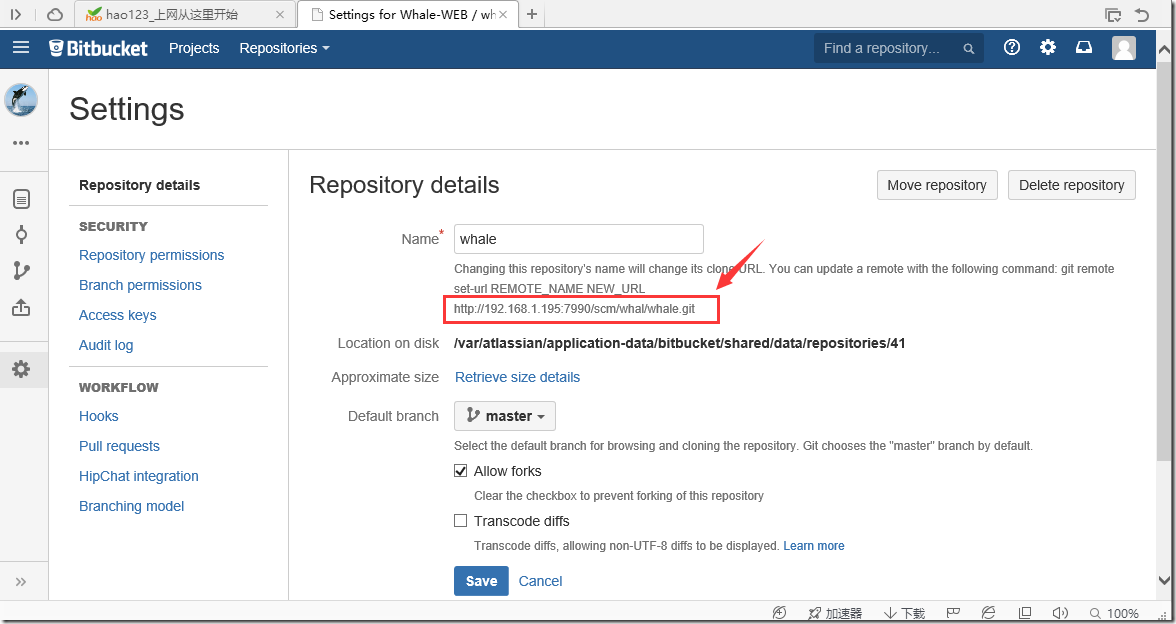Open Branch permissions settings
This screenshot has height=624, width=1176.
pyautogui.click(x=140, y=285)
